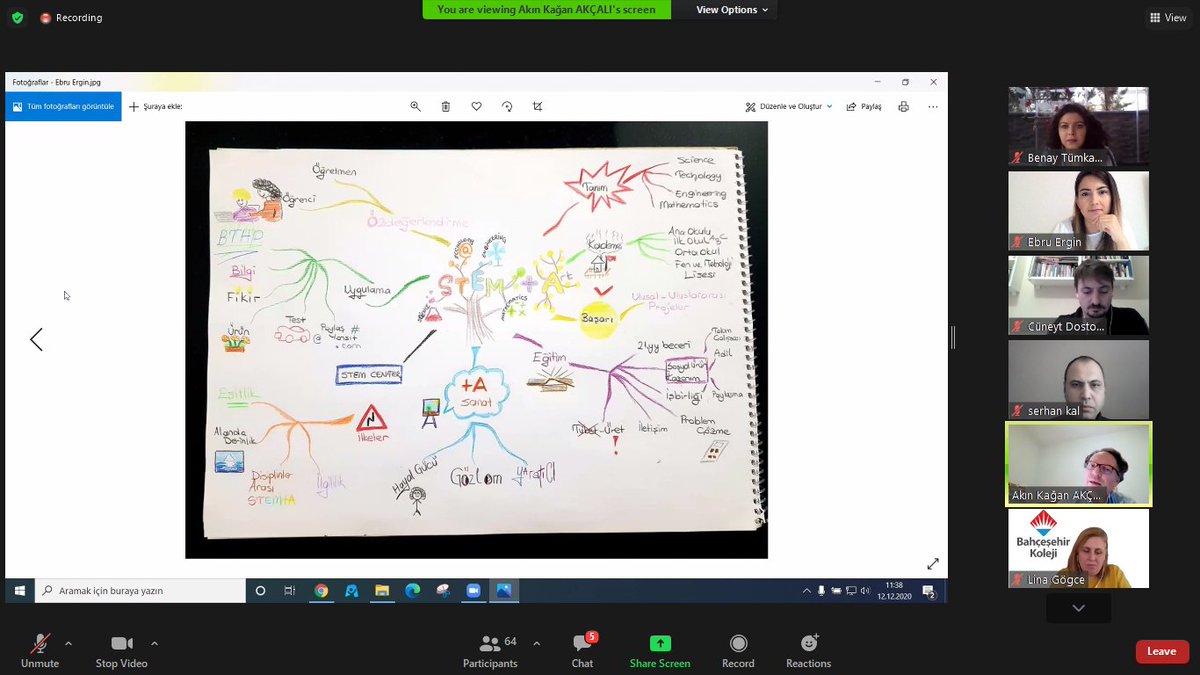This screenshot has height=675, width=1200.
Task: Click the green Share Screen button
Action: point(660,651)
